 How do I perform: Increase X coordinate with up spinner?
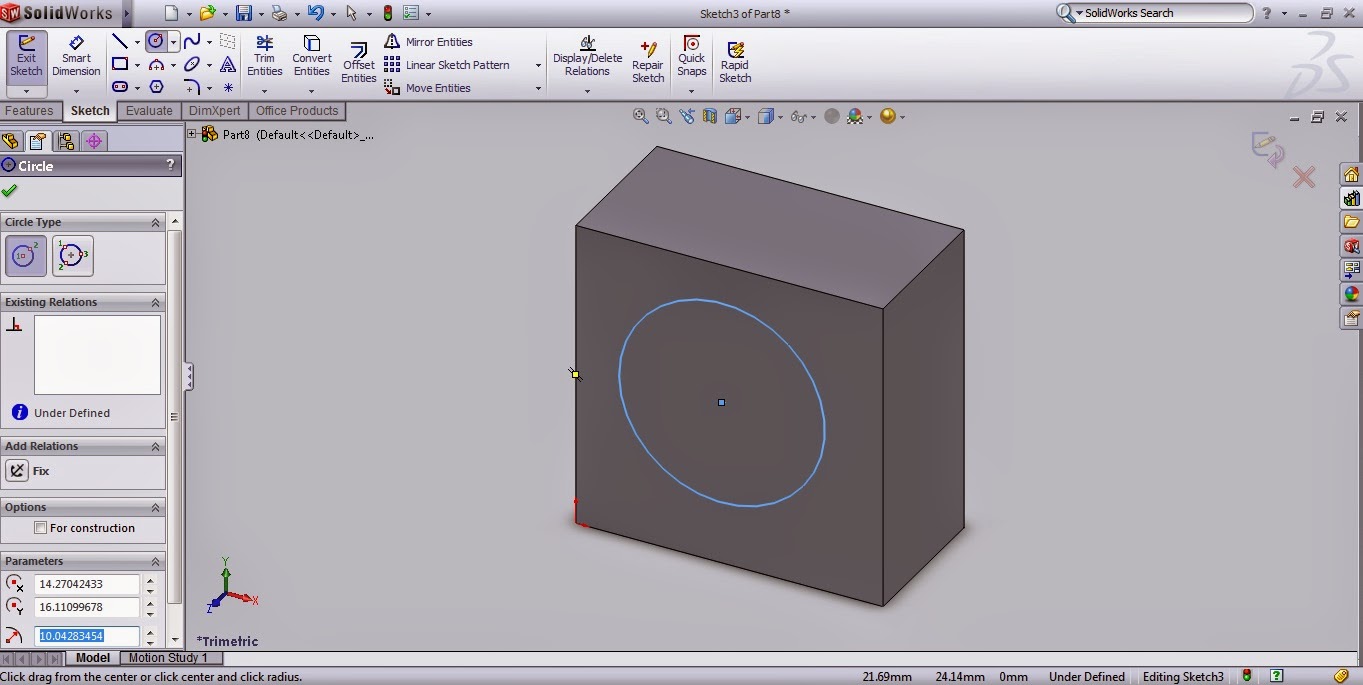click(150, 579)
